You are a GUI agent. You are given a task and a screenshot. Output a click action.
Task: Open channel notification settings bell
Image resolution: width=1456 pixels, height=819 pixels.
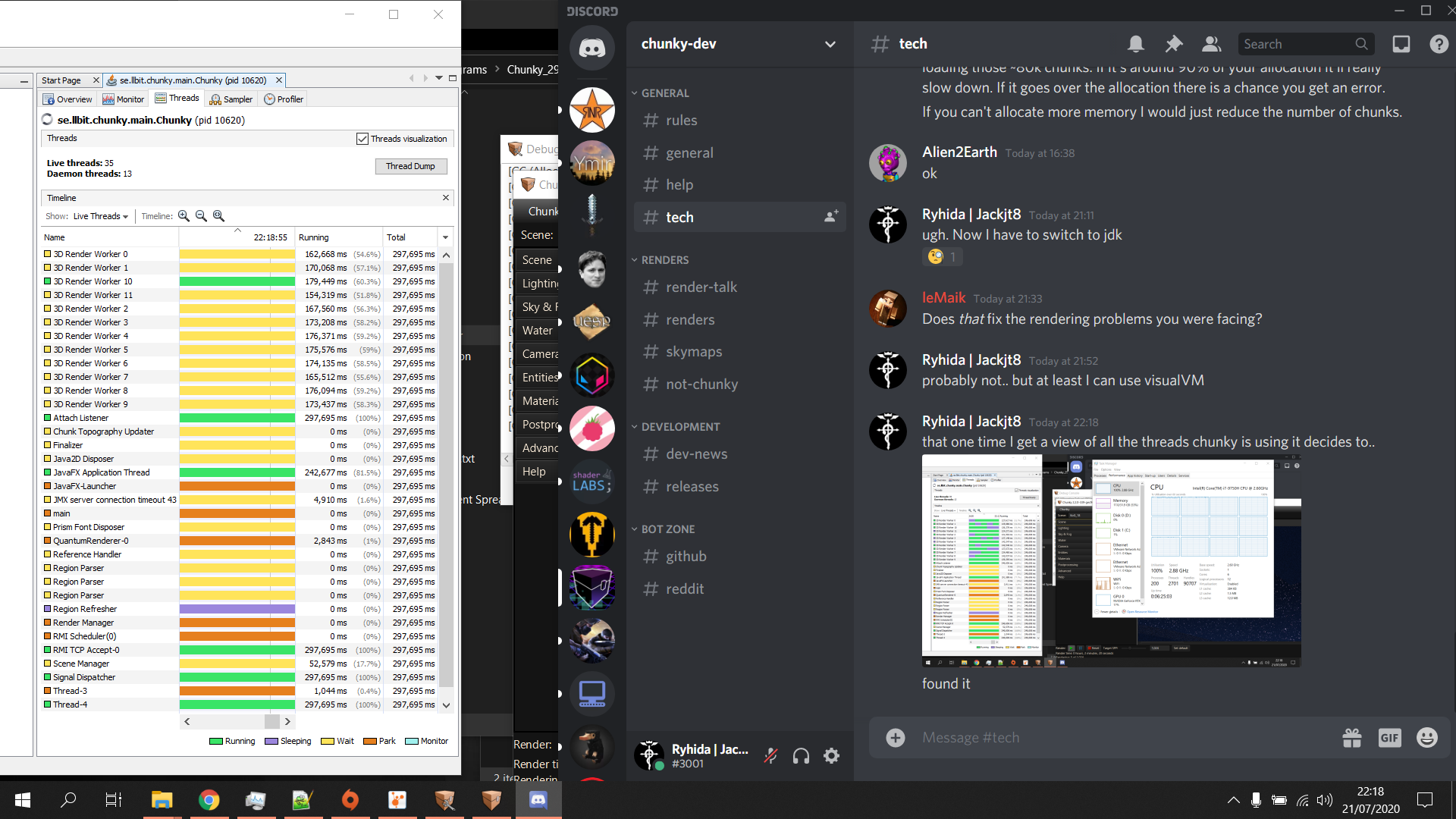[x=1135, y=44]
